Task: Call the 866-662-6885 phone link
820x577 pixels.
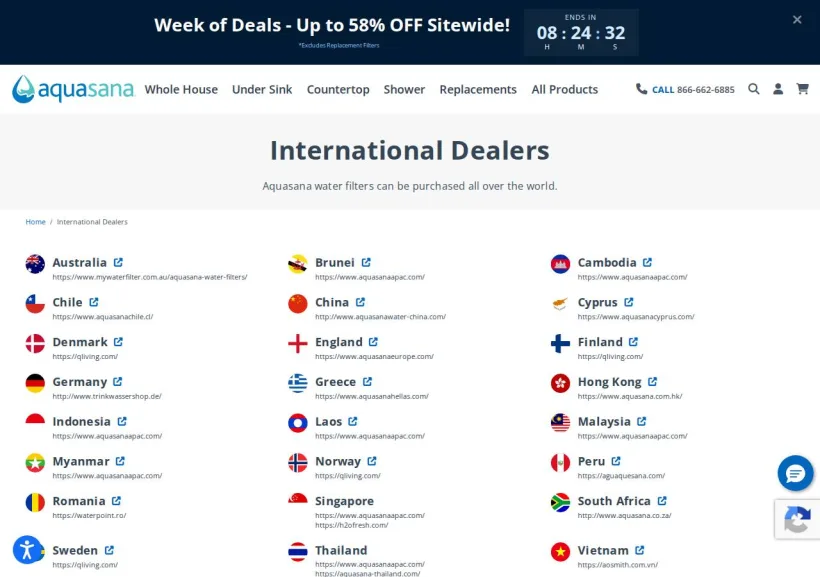Action: (685, 89)
